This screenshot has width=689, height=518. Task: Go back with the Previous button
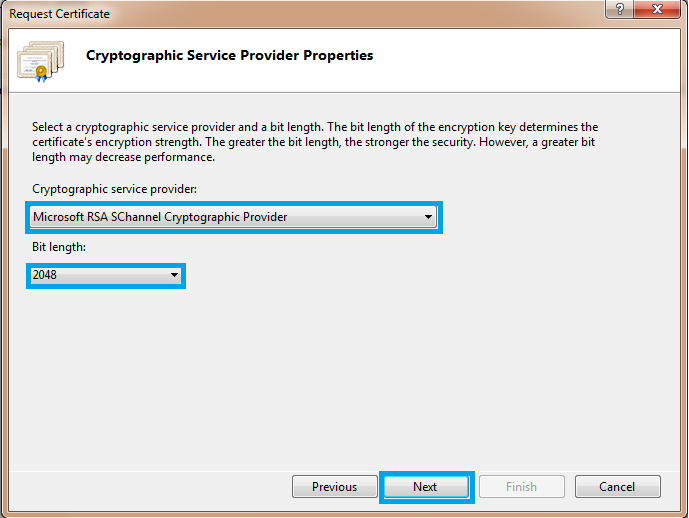pyautogui.click(x=334, y=487)
